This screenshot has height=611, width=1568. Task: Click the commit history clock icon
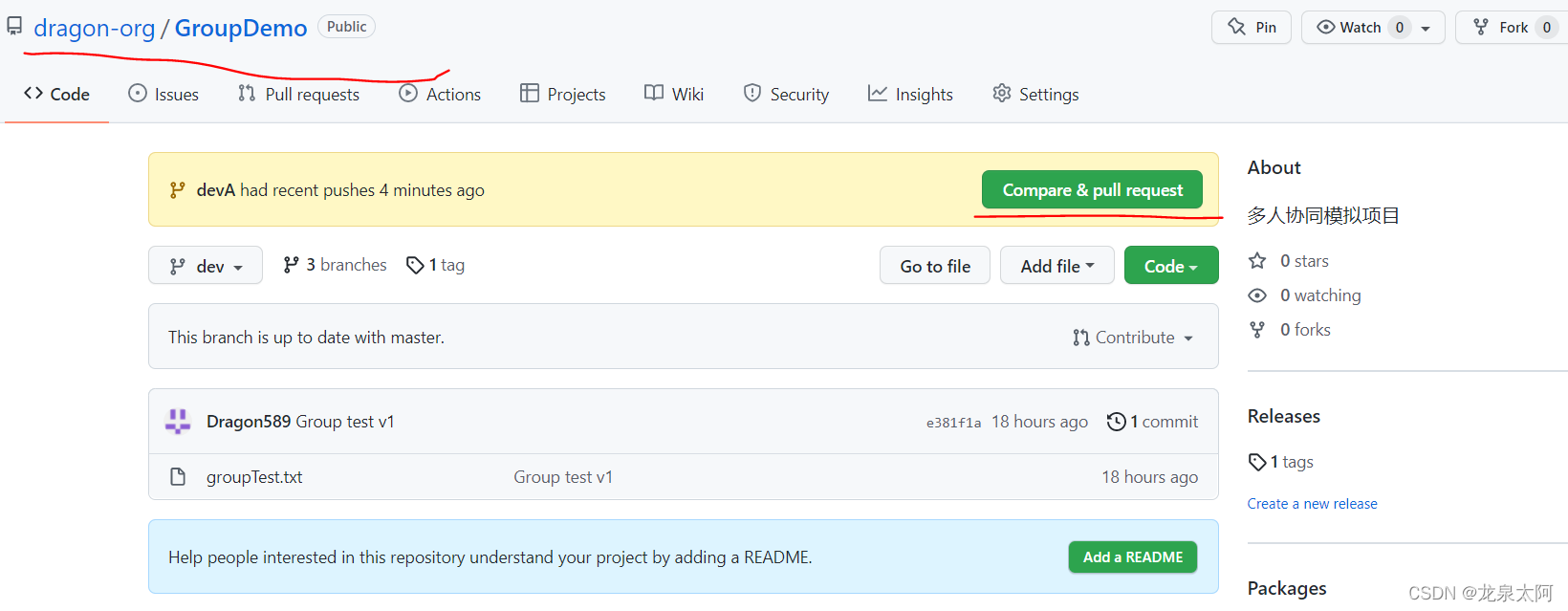[x=1116, y=422]
